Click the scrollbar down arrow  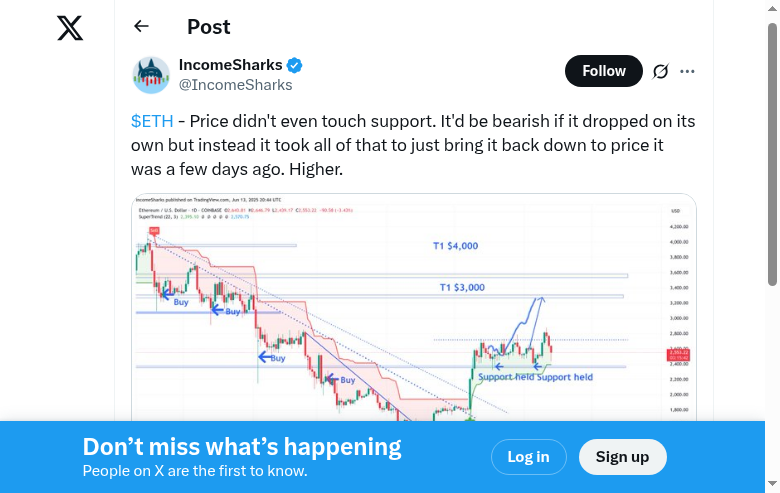point(772,485)
